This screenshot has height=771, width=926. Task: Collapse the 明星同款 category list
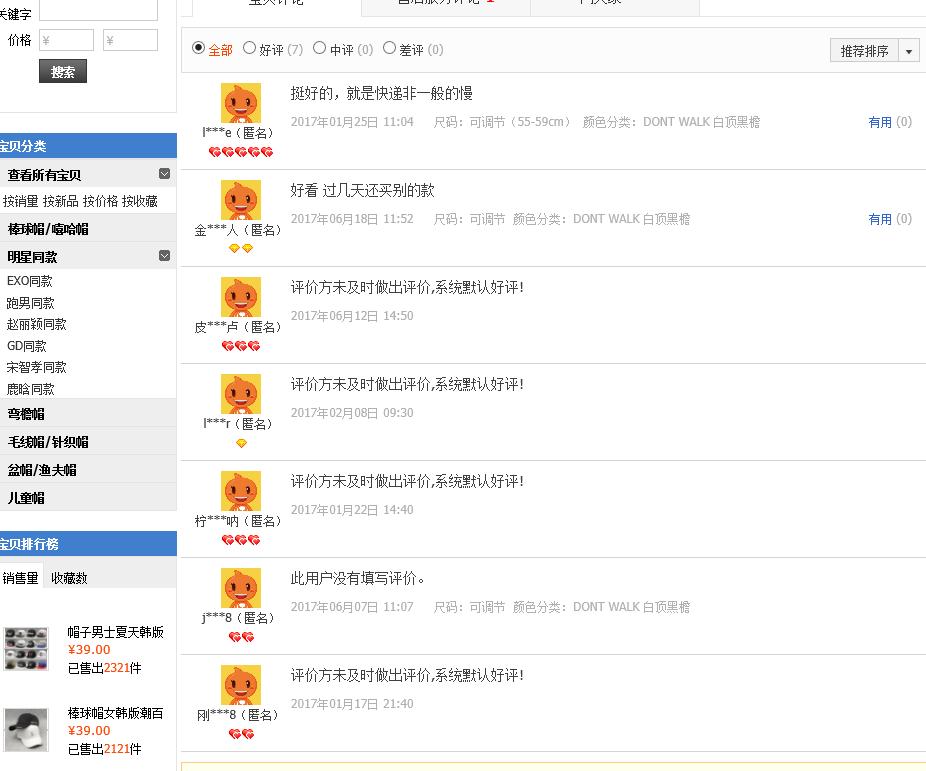coord(164,256)
